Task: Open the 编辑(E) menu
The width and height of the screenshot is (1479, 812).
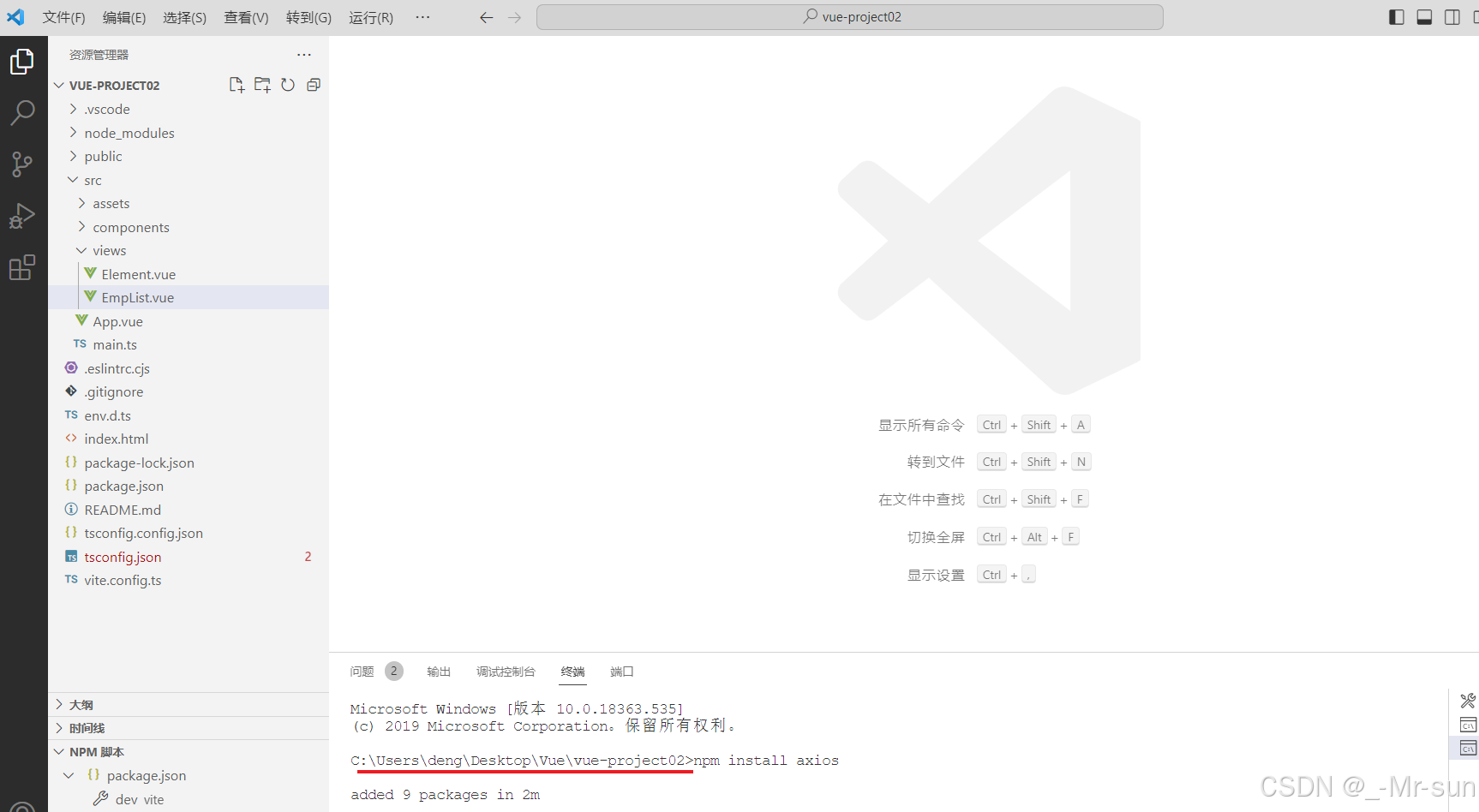Action: pos(124,17)
